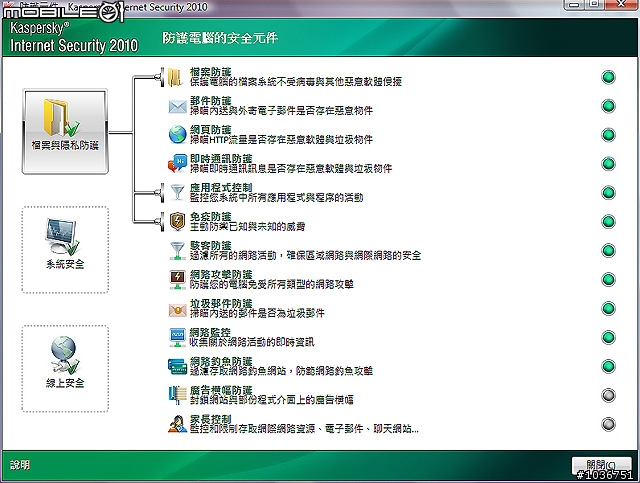Select the 系統安全 category

click(65, 250)
